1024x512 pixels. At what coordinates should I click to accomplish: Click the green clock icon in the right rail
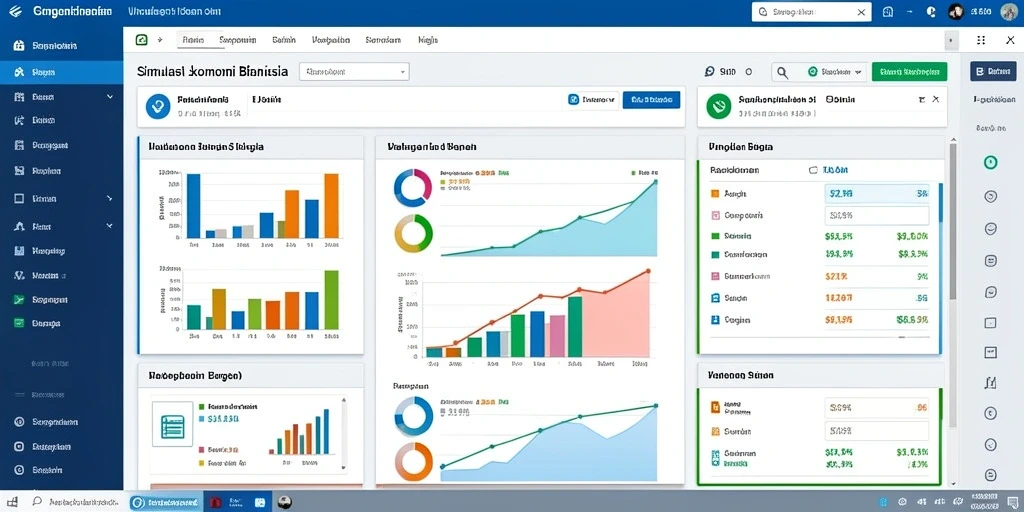[x=991, y=162]
